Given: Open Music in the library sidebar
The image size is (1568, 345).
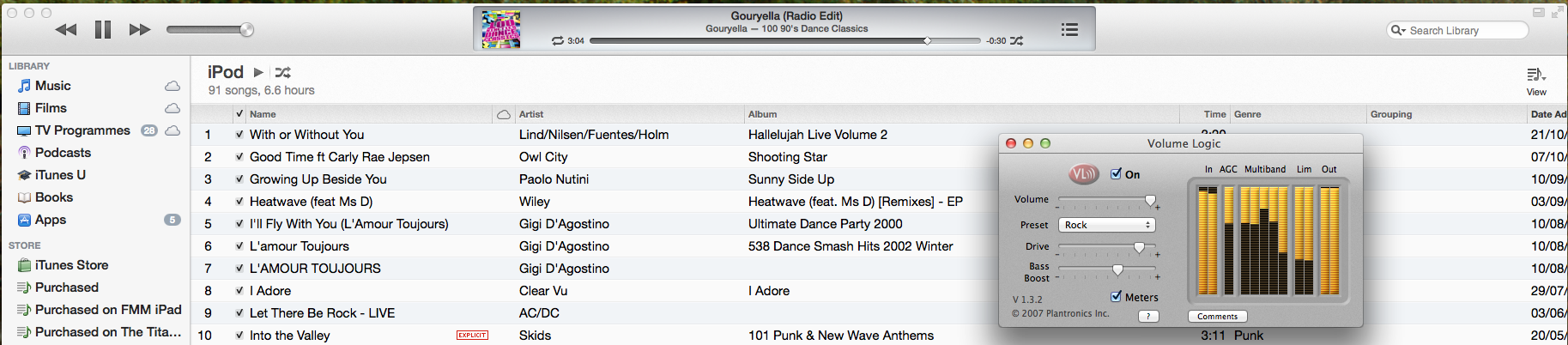Looking at the screenshot, I should coord(52,86).
